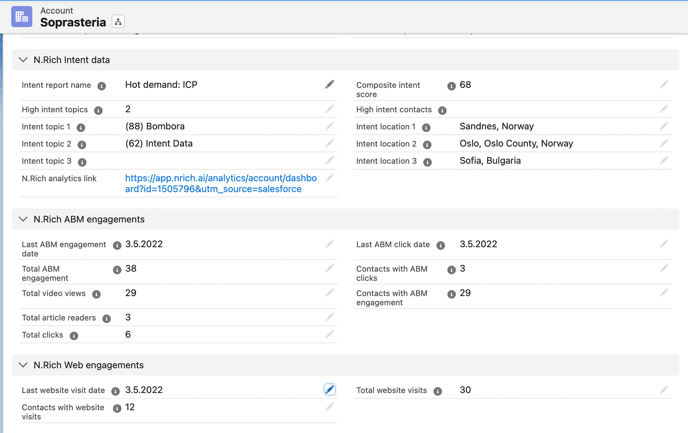Click the Soprasteria account title
Screen dimensions: 688x433
coord(73,22)
